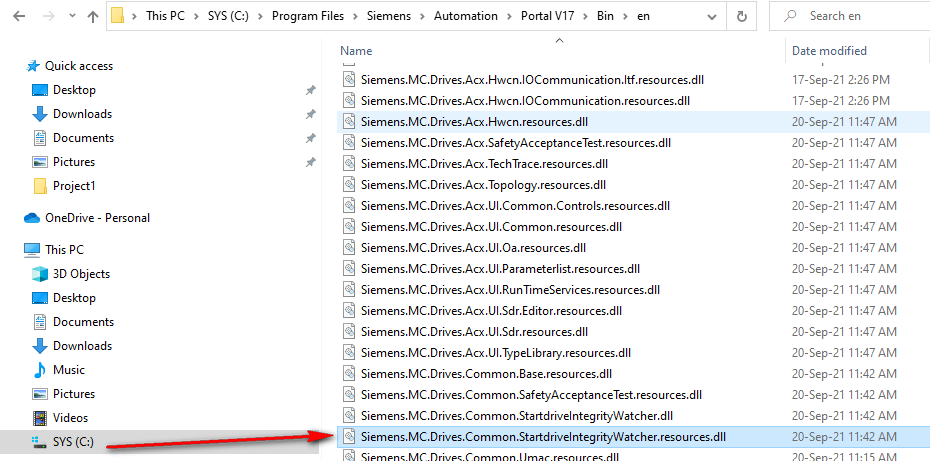Select Acx.Topology.resources.dll file
This screenshot has height=461, width=930.
tap(483, 185)
